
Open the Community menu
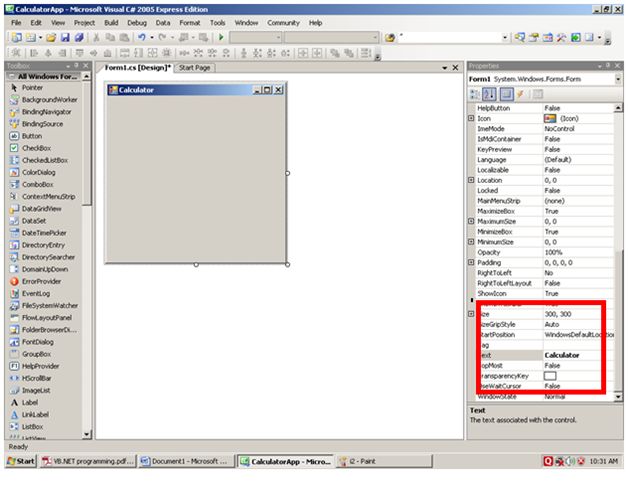(284, 23)
